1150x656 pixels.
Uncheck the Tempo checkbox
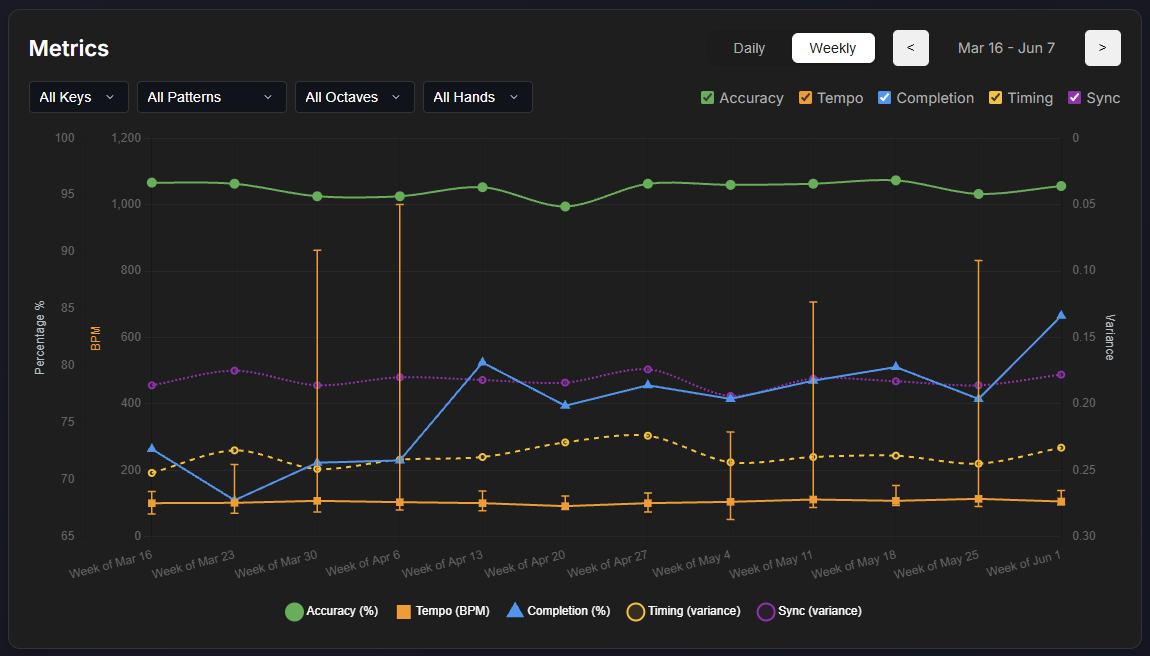point(805,98)
